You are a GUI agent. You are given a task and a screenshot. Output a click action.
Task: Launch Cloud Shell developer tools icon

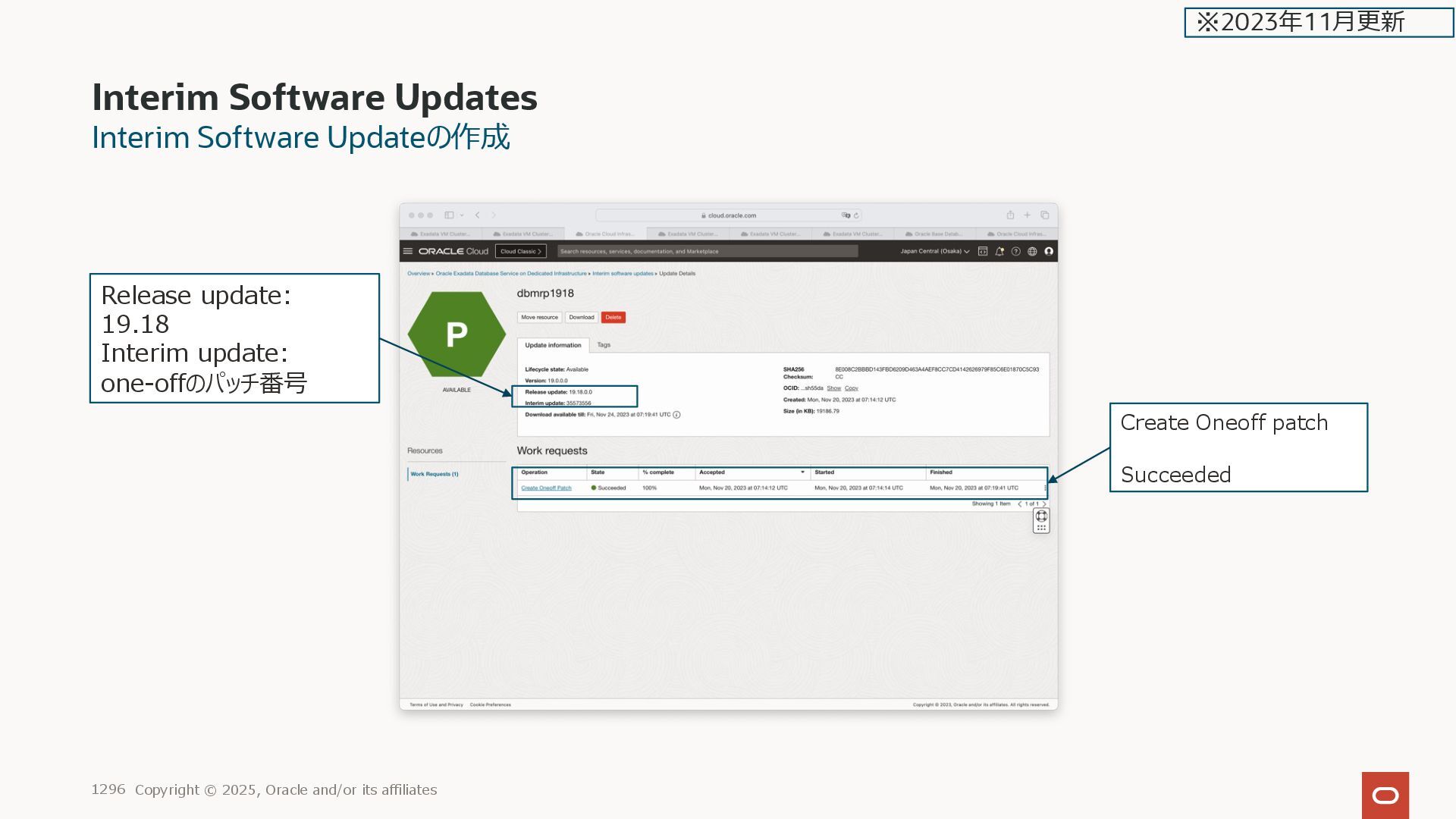coord(983,251)
